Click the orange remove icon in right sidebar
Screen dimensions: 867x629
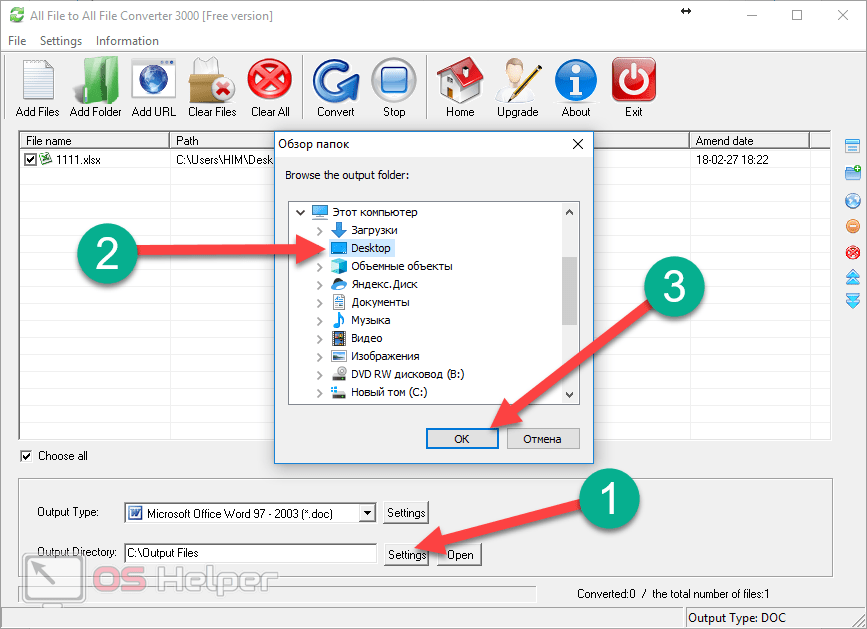pos(853,226)
